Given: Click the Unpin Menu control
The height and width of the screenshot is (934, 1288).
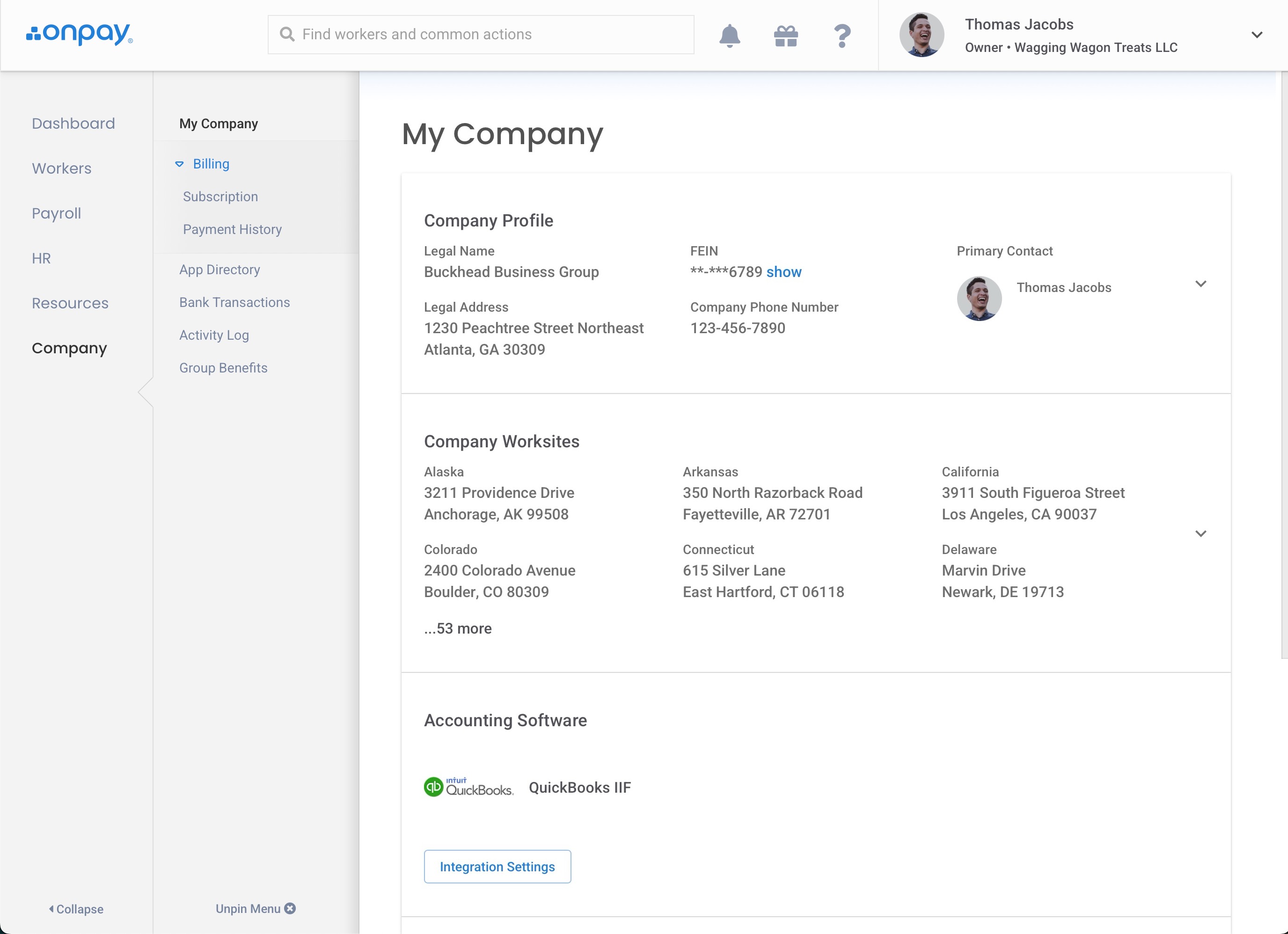Looking at the screenshot, I should 256,908.
